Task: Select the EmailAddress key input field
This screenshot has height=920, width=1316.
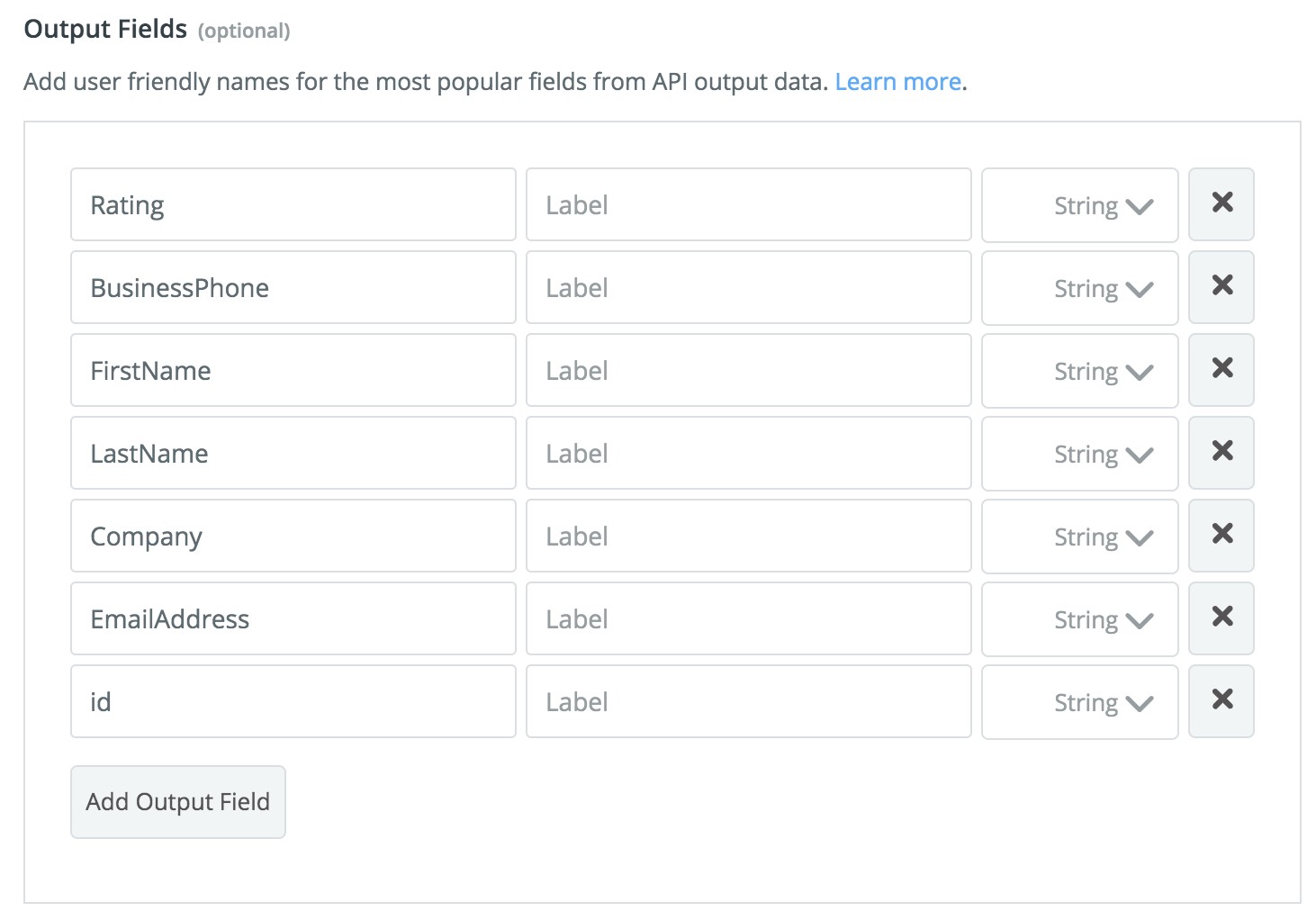Action: pos(293,619)
